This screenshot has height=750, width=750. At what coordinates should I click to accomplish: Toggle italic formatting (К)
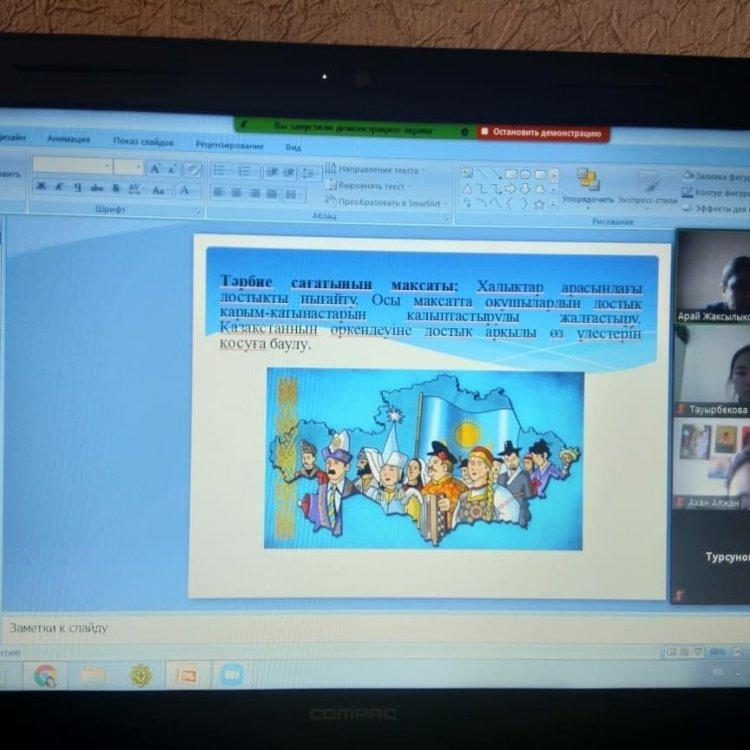click(59, 187)
